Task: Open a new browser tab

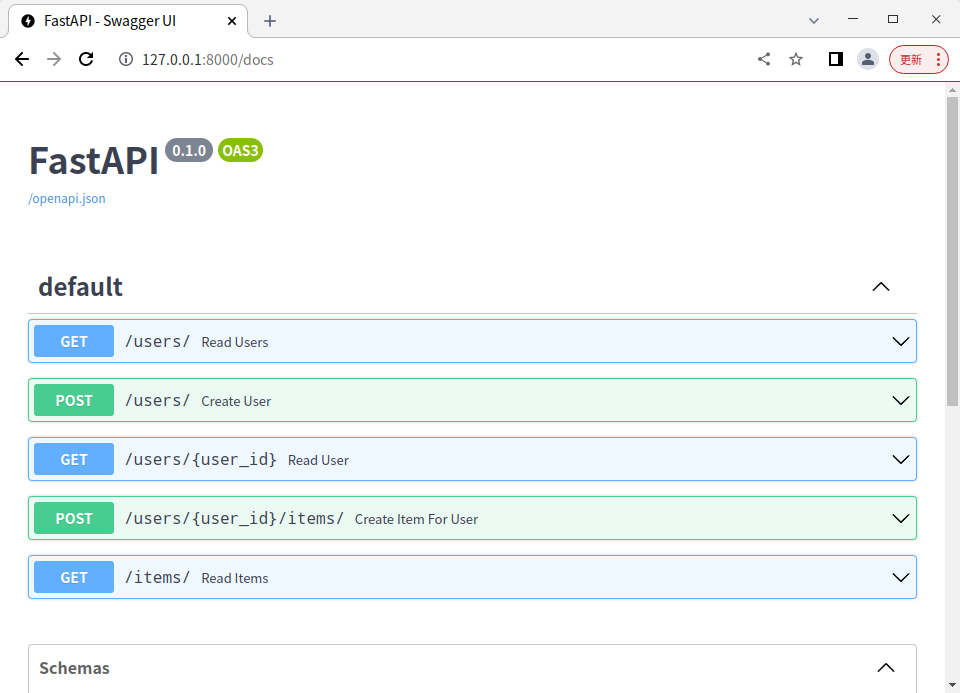Action: 270,20
